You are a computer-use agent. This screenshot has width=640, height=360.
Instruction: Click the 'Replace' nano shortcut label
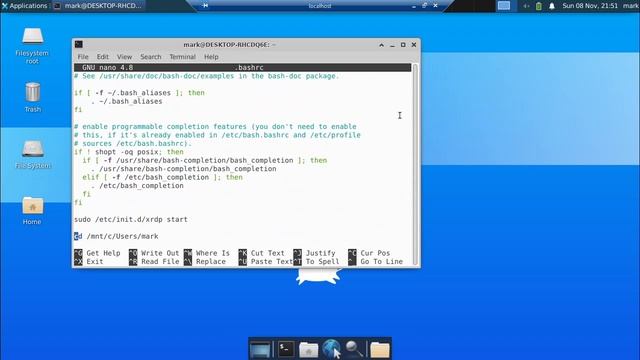click(211, 262)
